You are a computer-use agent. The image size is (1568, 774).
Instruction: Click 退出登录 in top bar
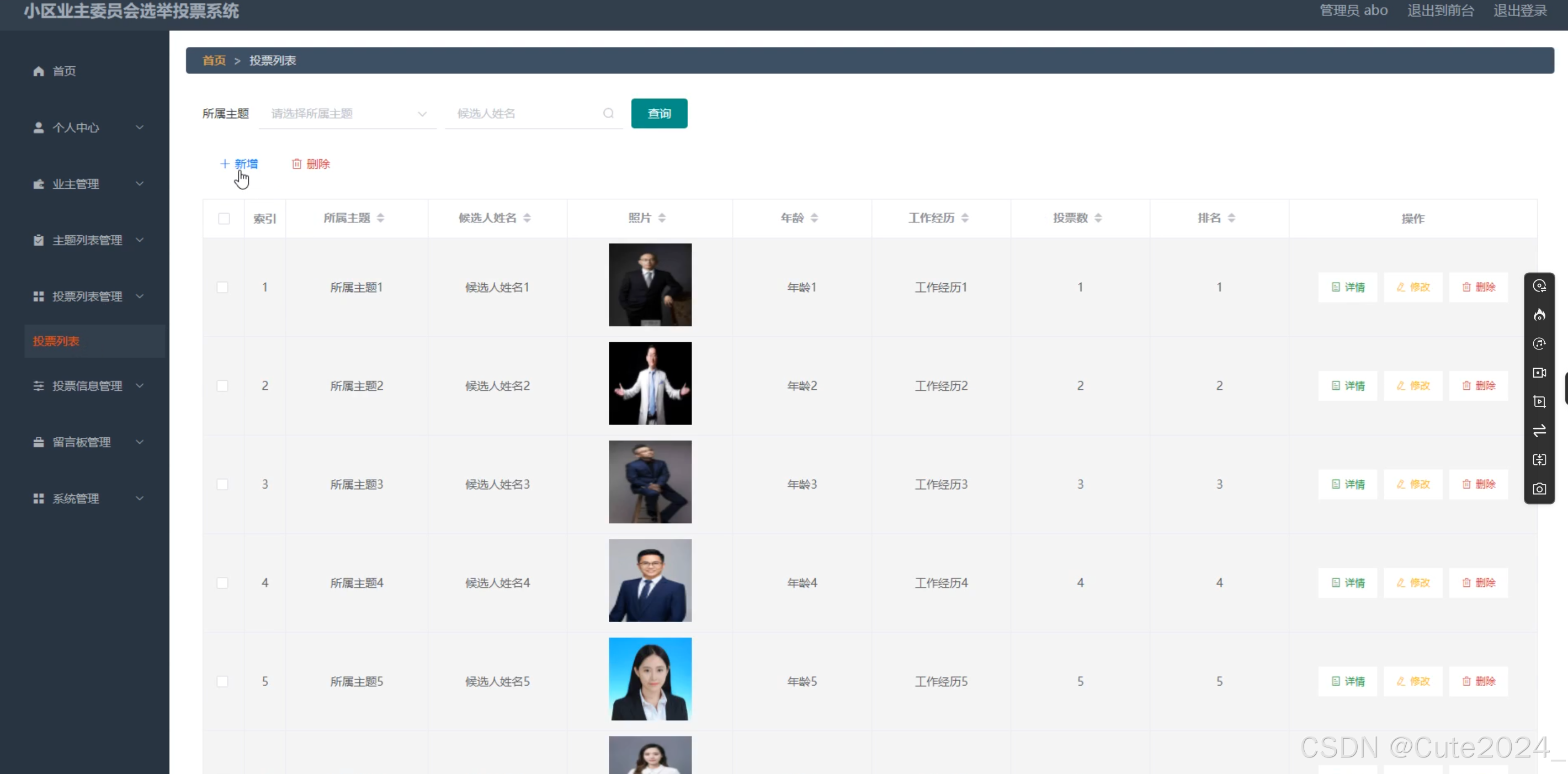click(1520, 10)
